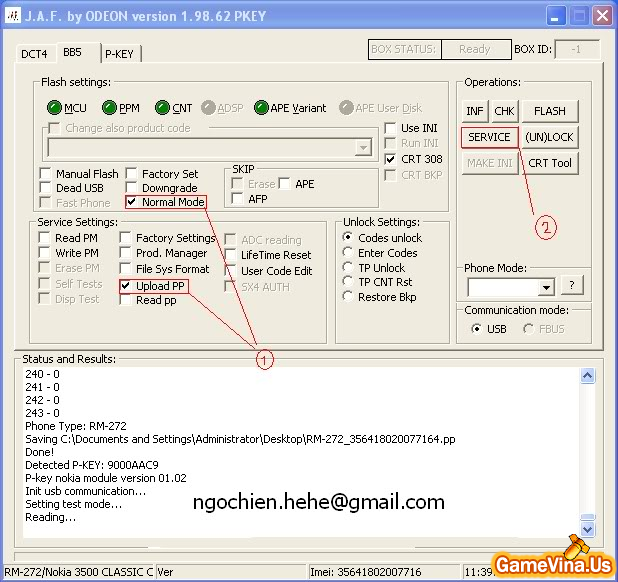
Task: Click the 'Reading...' log line
Action: pos(50,517)
